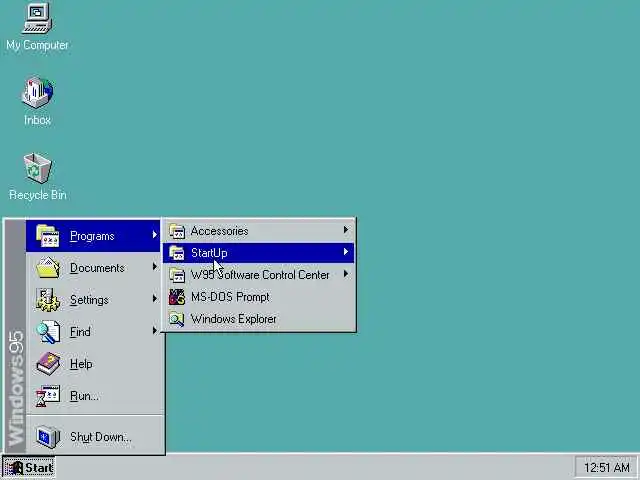Choose Shut Down... from Start menu
The image size is (640, 480).
click(101, 437)
